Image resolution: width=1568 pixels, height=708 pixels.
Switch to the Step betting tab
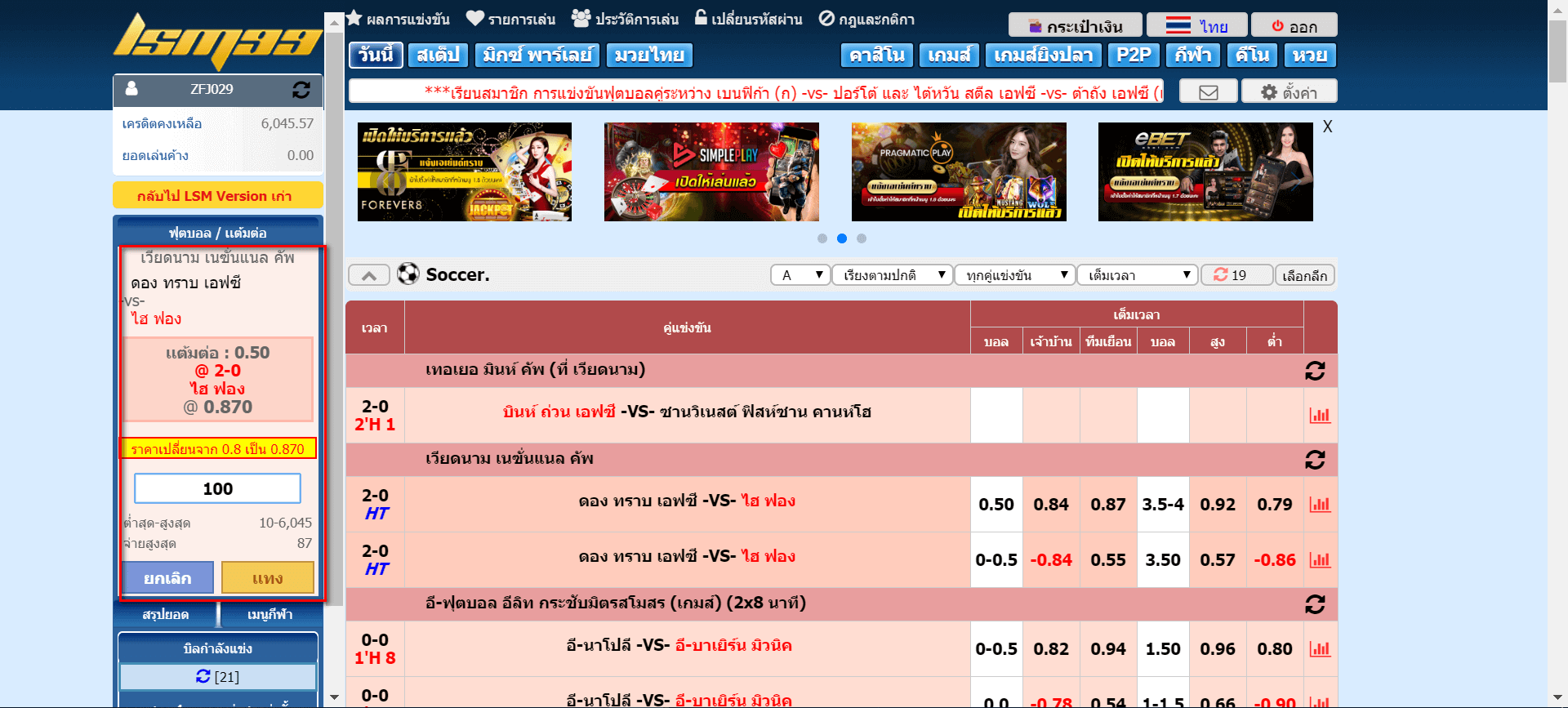point(438,56)
